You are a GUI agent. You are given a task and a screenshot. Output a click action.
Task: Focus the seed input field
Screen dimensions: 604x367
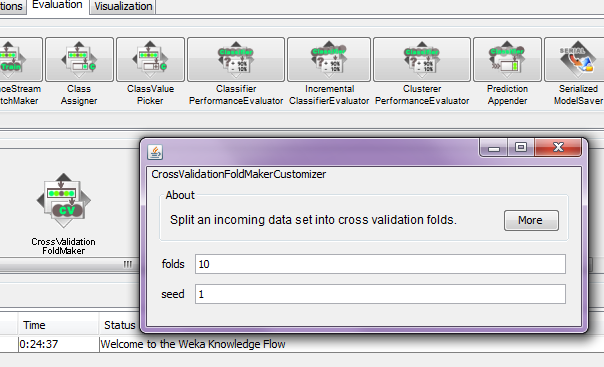[380, 294]
